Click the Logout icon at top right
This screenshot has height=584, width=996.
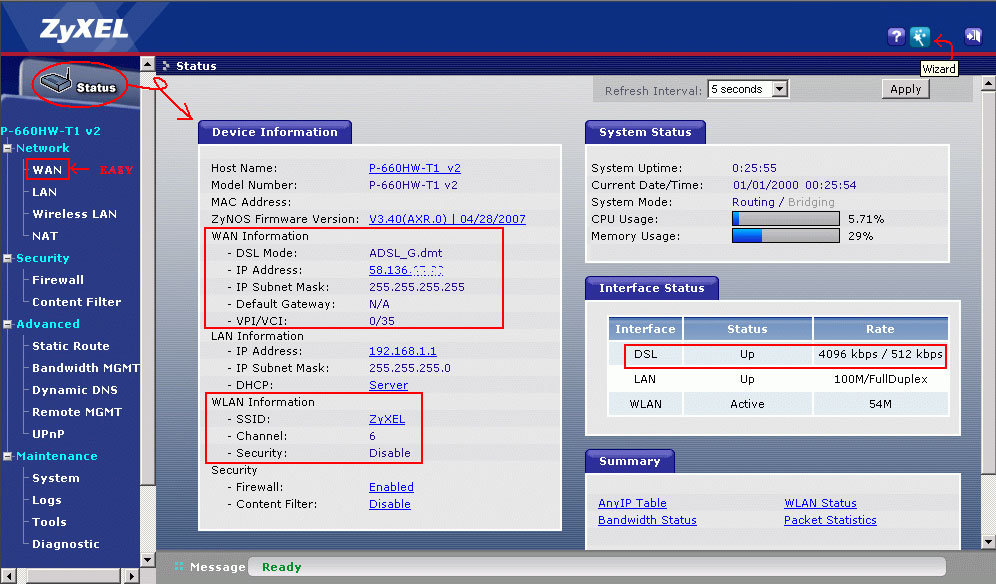972,37
